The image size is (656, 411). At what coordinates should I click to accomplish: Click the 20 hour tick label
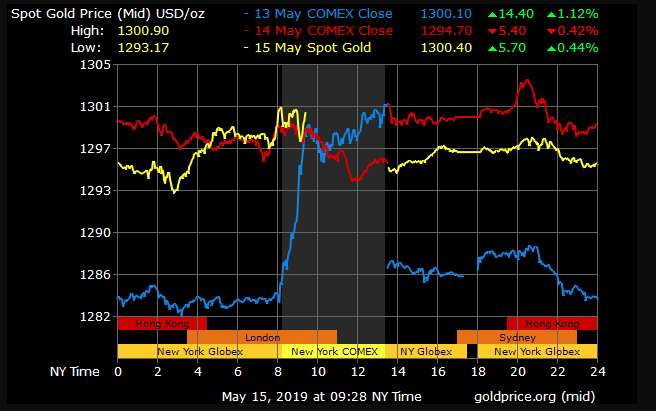click(x=518, y=372)
